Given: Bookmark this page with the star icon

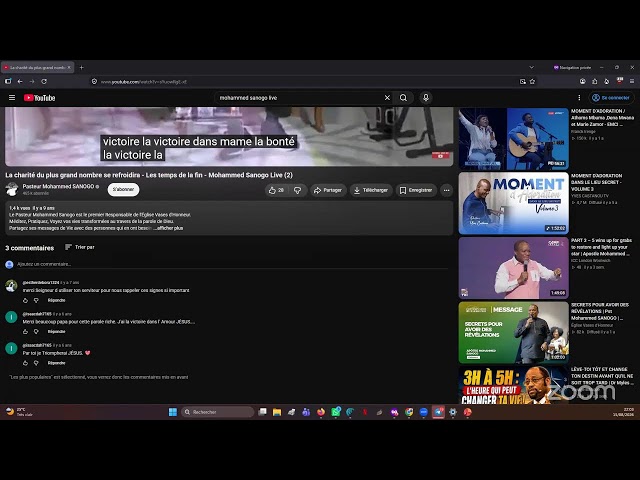Looking at the screenshot, I should 532,81.
